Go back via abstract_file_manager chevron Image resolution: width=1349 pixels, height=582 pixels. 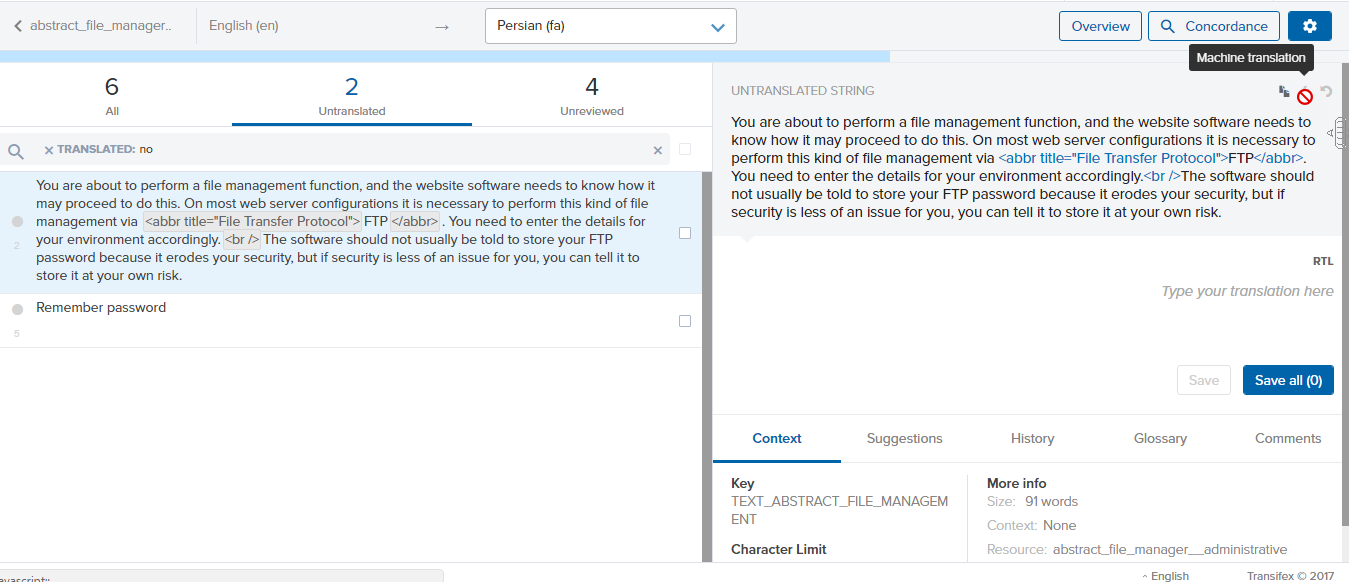coord(18,26)
